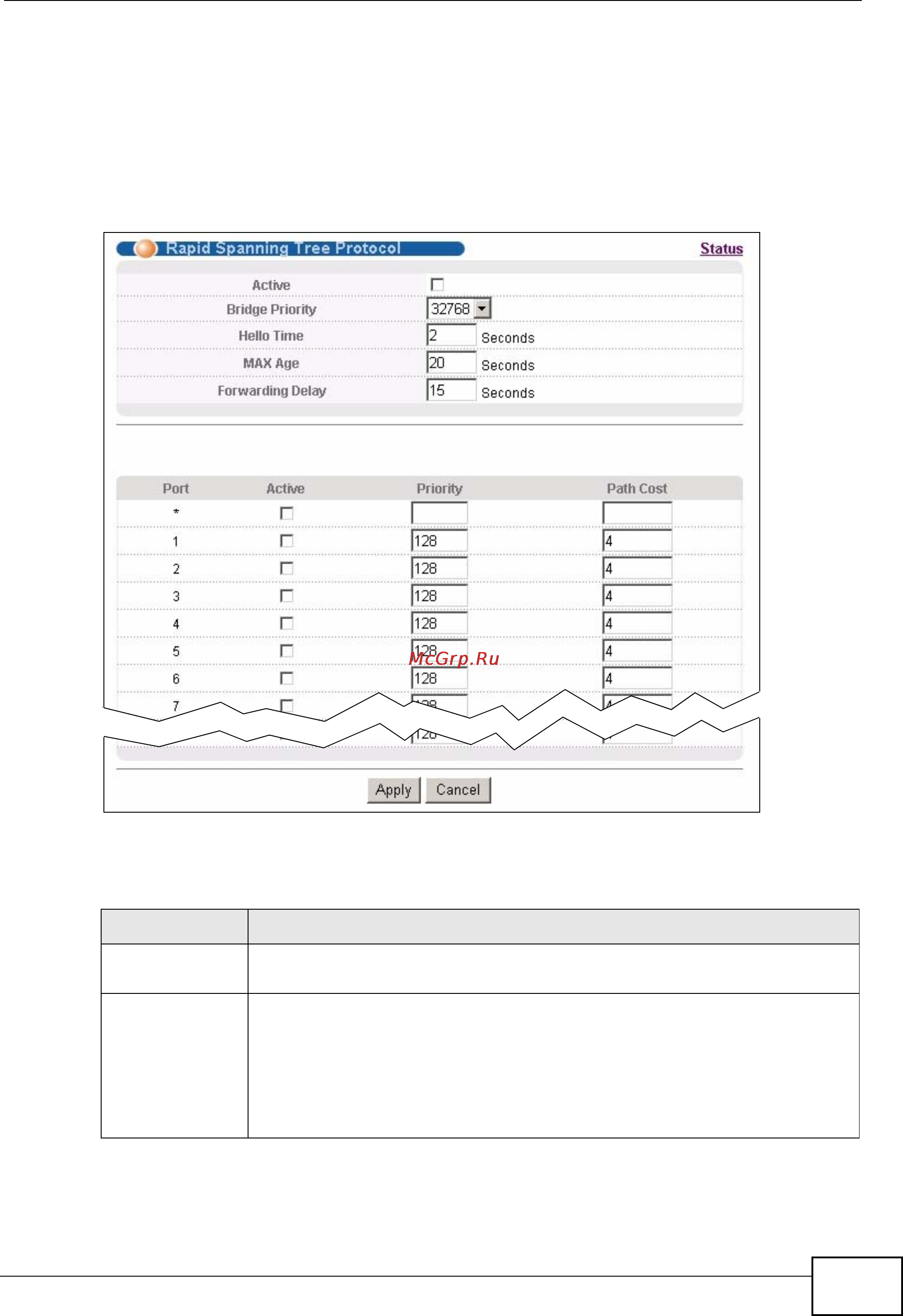This screenshot has height=1316, width=903.
Task: Click the Priority field in the * row
Action: pos(439,513)
